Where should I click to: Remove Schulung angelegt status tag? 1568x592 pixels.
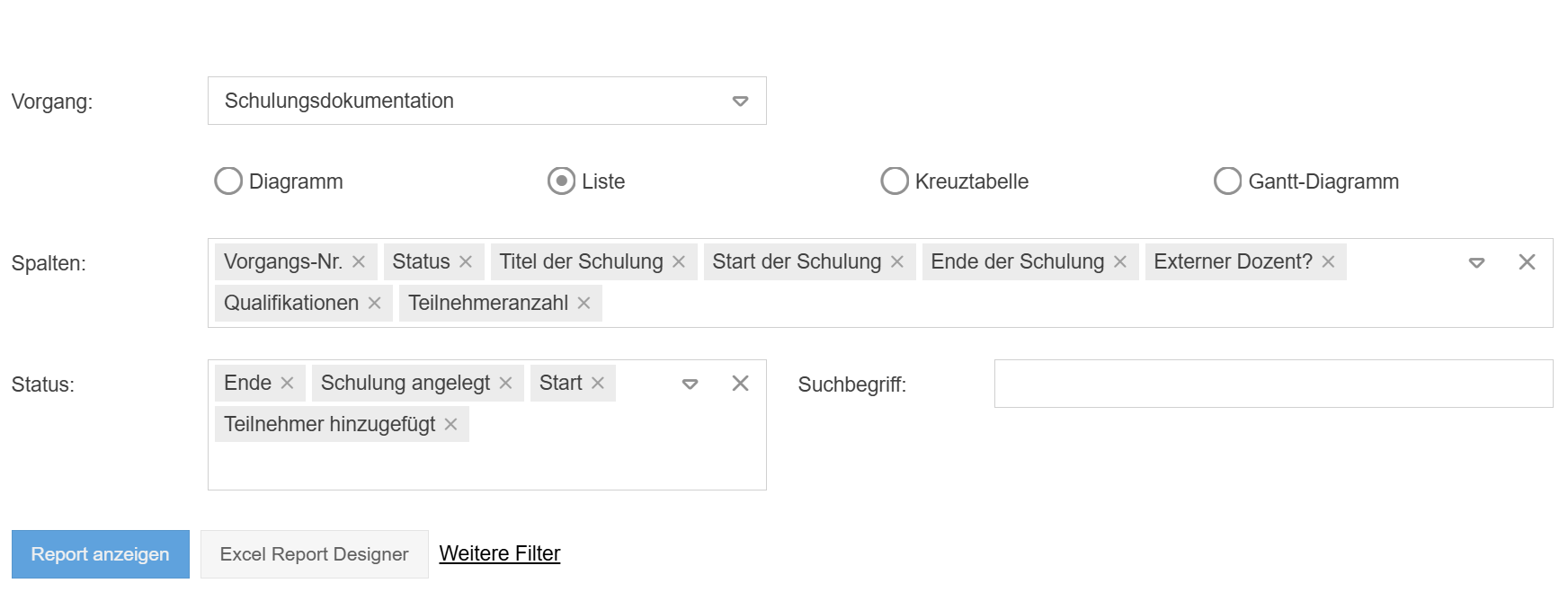point(506,383)
